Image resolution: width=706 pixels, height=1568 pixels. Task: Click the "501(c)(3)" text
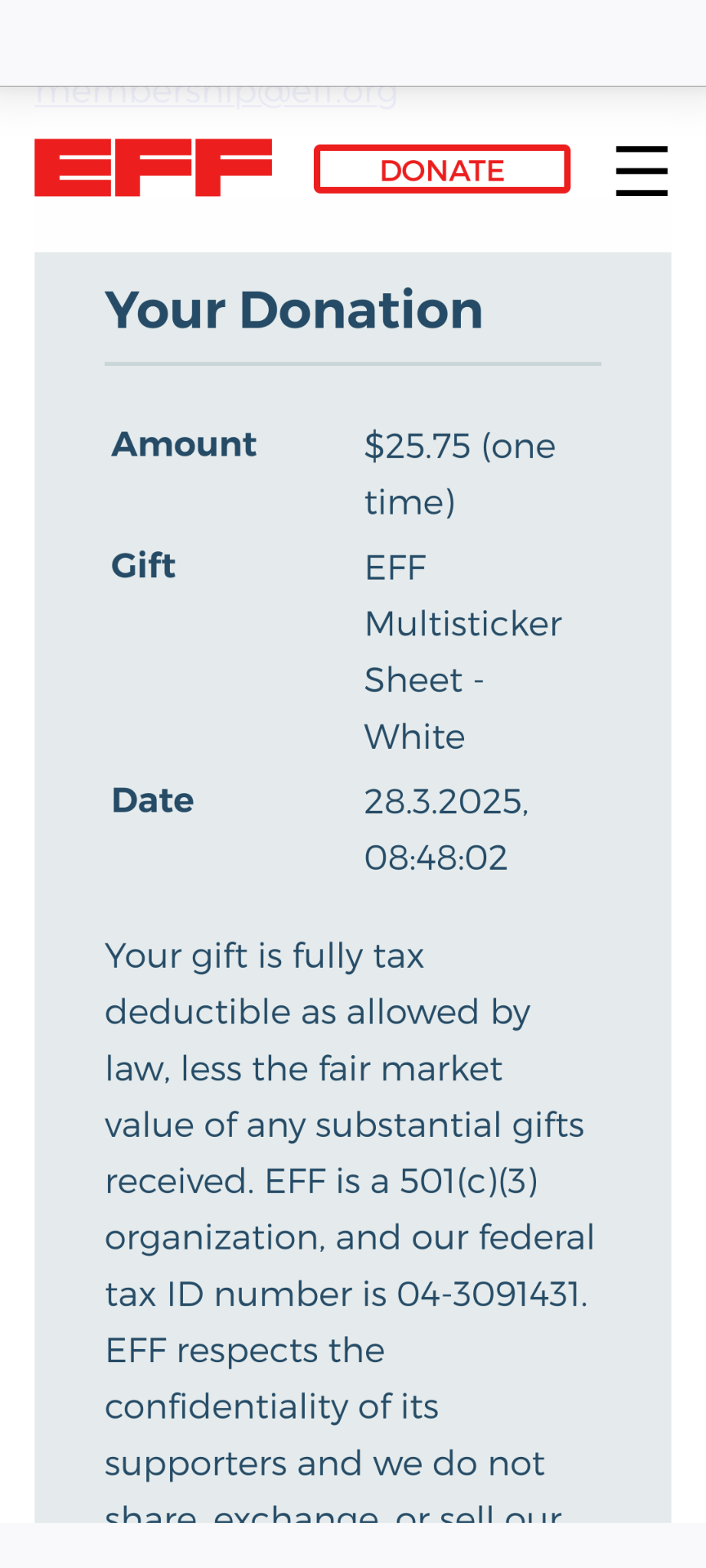pos(468,1182)
